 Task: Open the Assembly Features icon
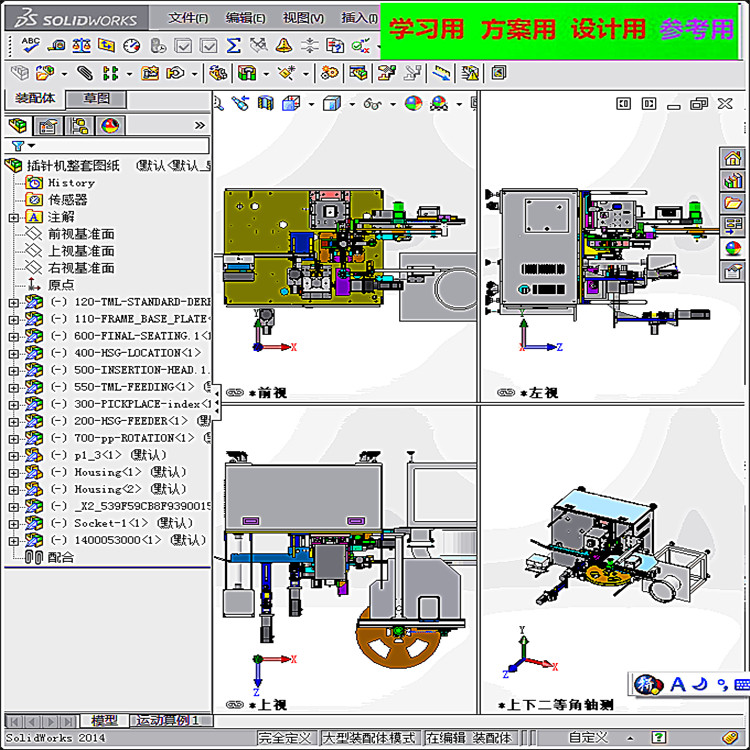247,73
